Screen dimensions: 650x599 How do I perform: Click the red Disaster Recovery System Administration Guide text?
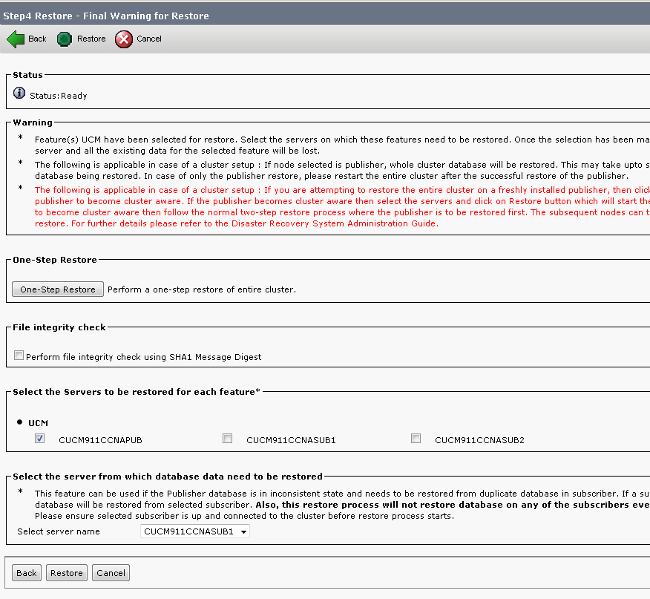(335, 223)
